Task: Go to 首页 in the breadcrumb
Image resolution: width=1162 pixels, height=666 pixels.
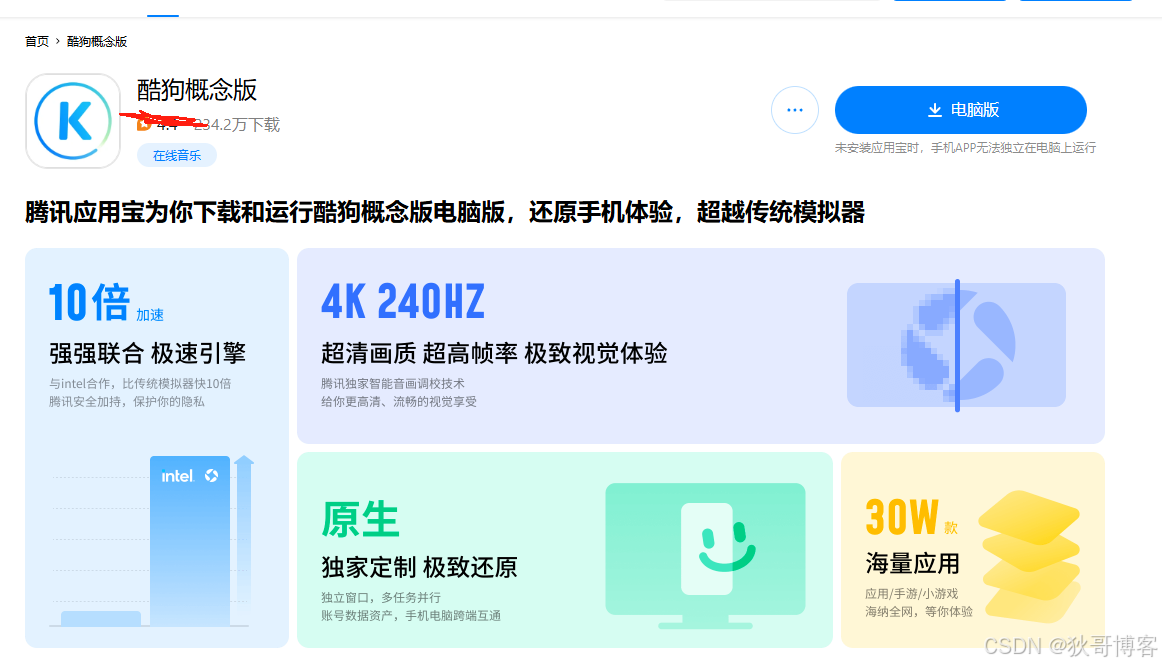Action: [x=36, y=41]
